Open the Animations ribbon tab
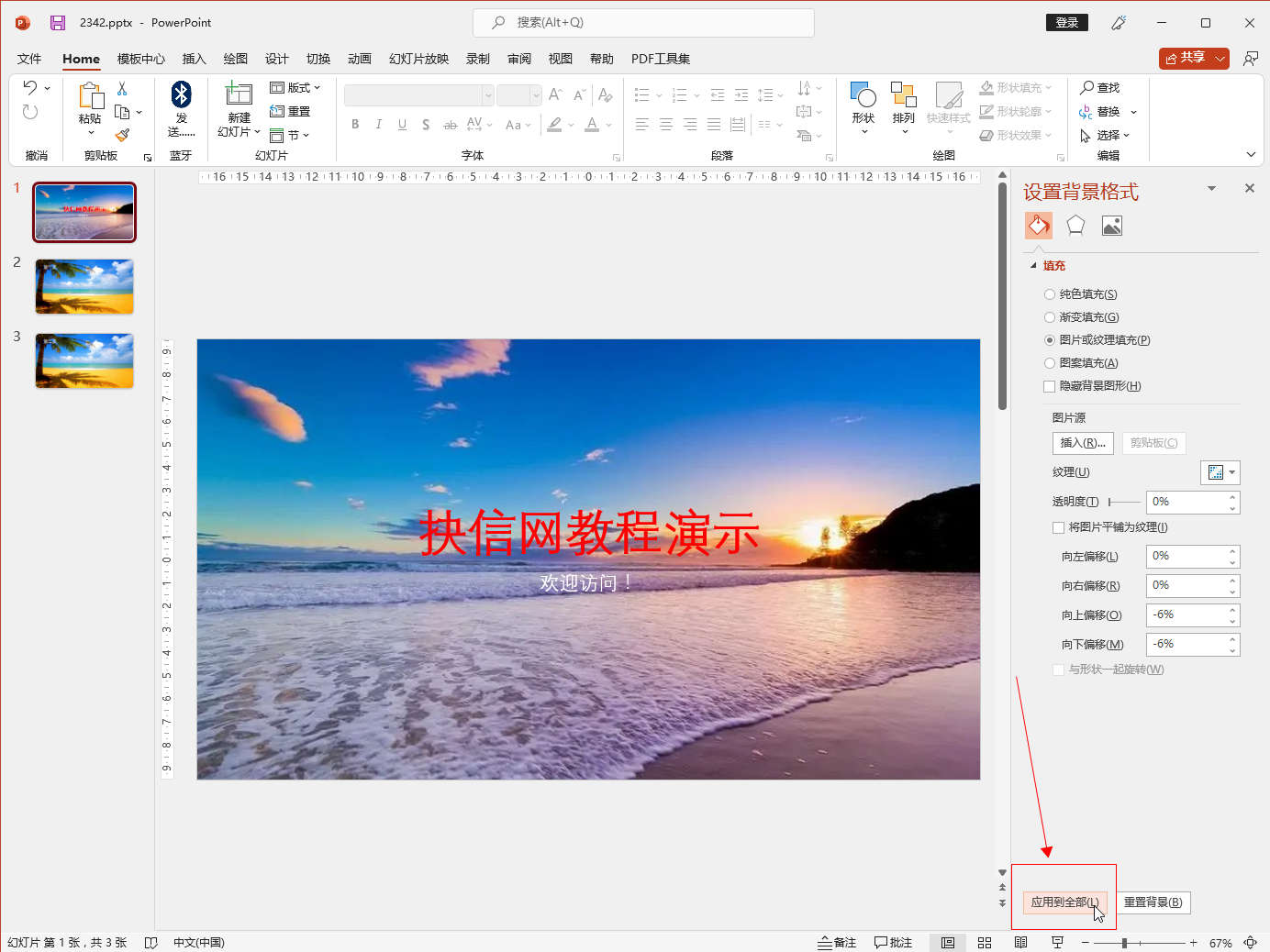The width and height of the screenshot is (1270, 952). click(359, 59)
